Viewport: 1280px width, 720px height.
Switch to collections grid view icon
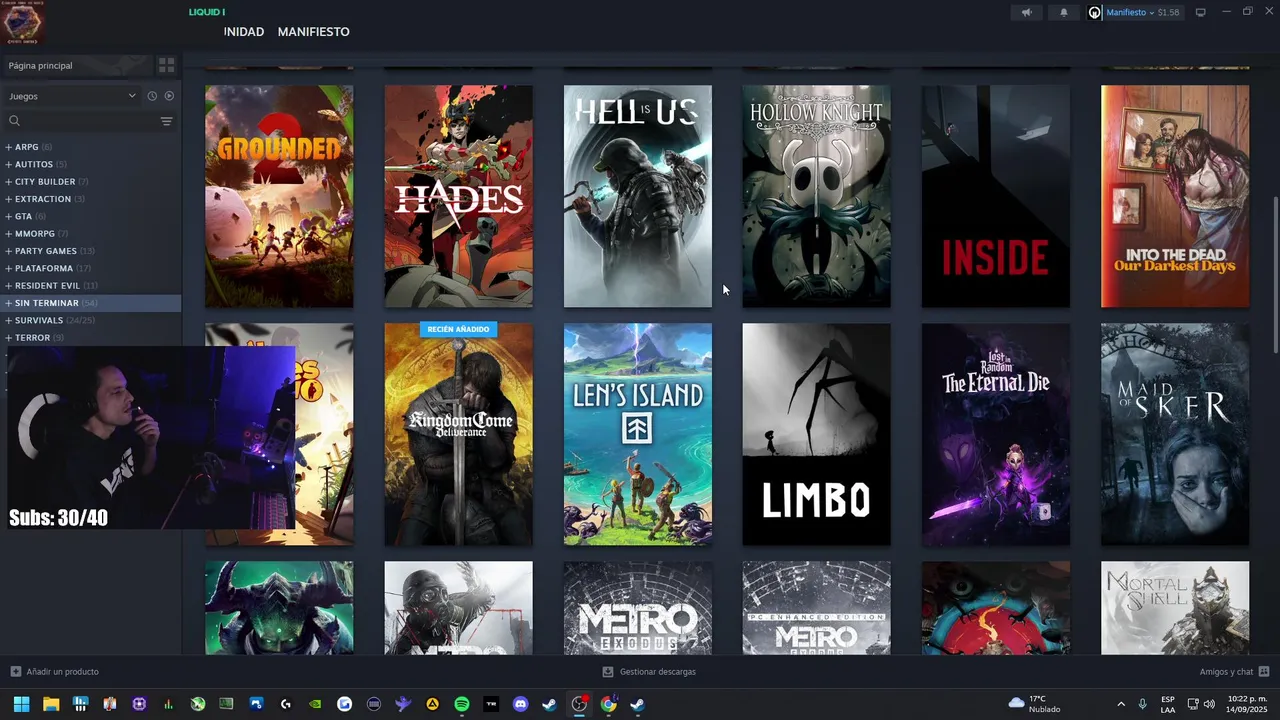(x=166, y=65)
